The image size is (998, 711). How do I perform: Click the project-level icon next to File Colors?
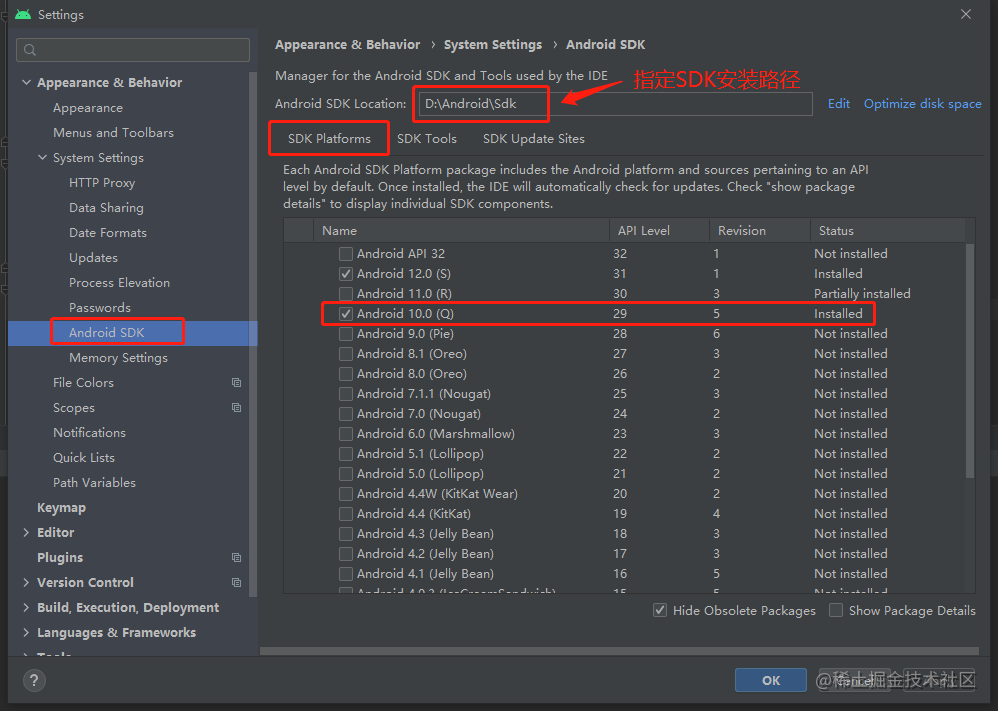pos(237,383)
